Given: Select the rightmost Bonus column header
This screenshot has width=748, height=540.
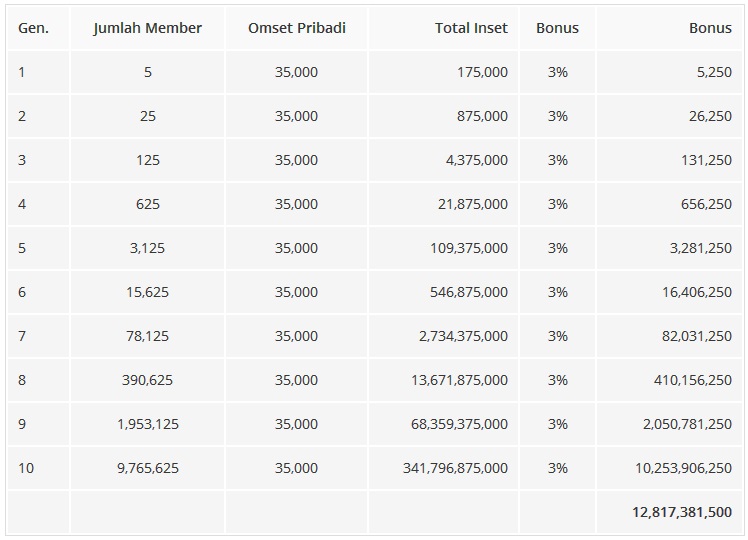Looking at the screenshot, I should [710, 28].
